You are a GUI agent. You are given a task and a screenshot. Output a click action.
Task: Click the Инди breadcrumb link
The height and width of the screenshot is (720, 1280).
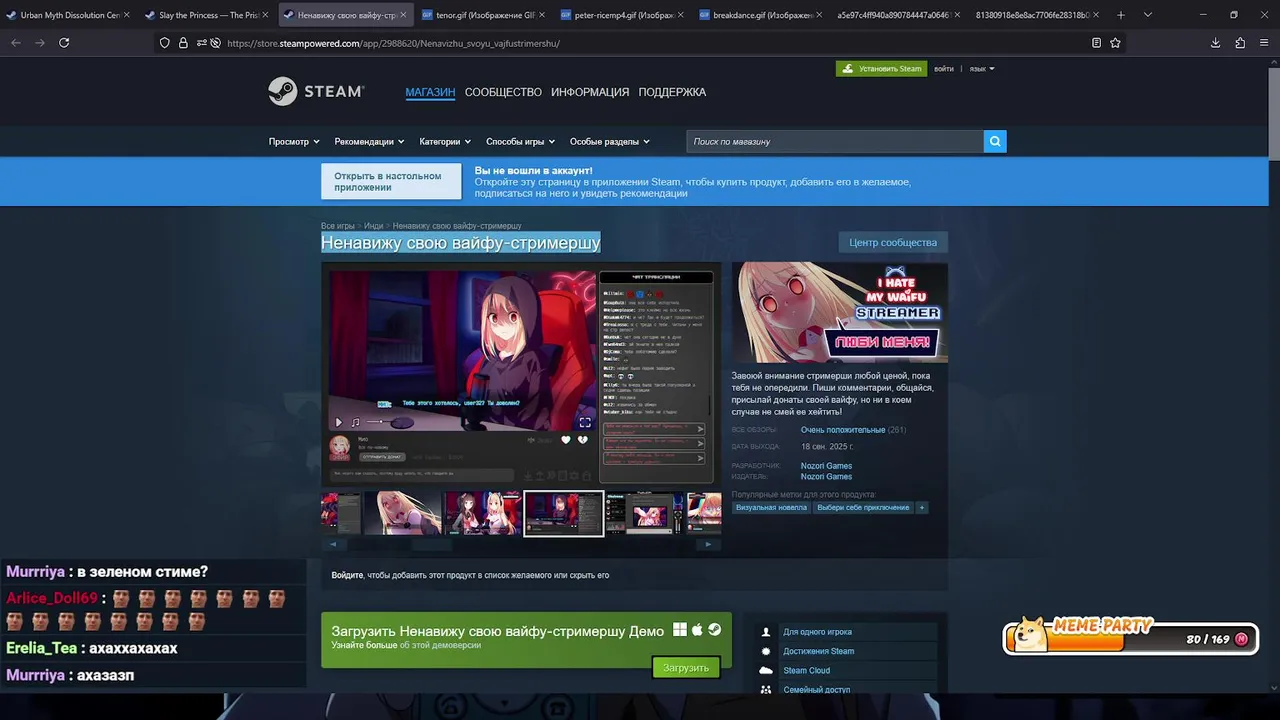point(374,226)
